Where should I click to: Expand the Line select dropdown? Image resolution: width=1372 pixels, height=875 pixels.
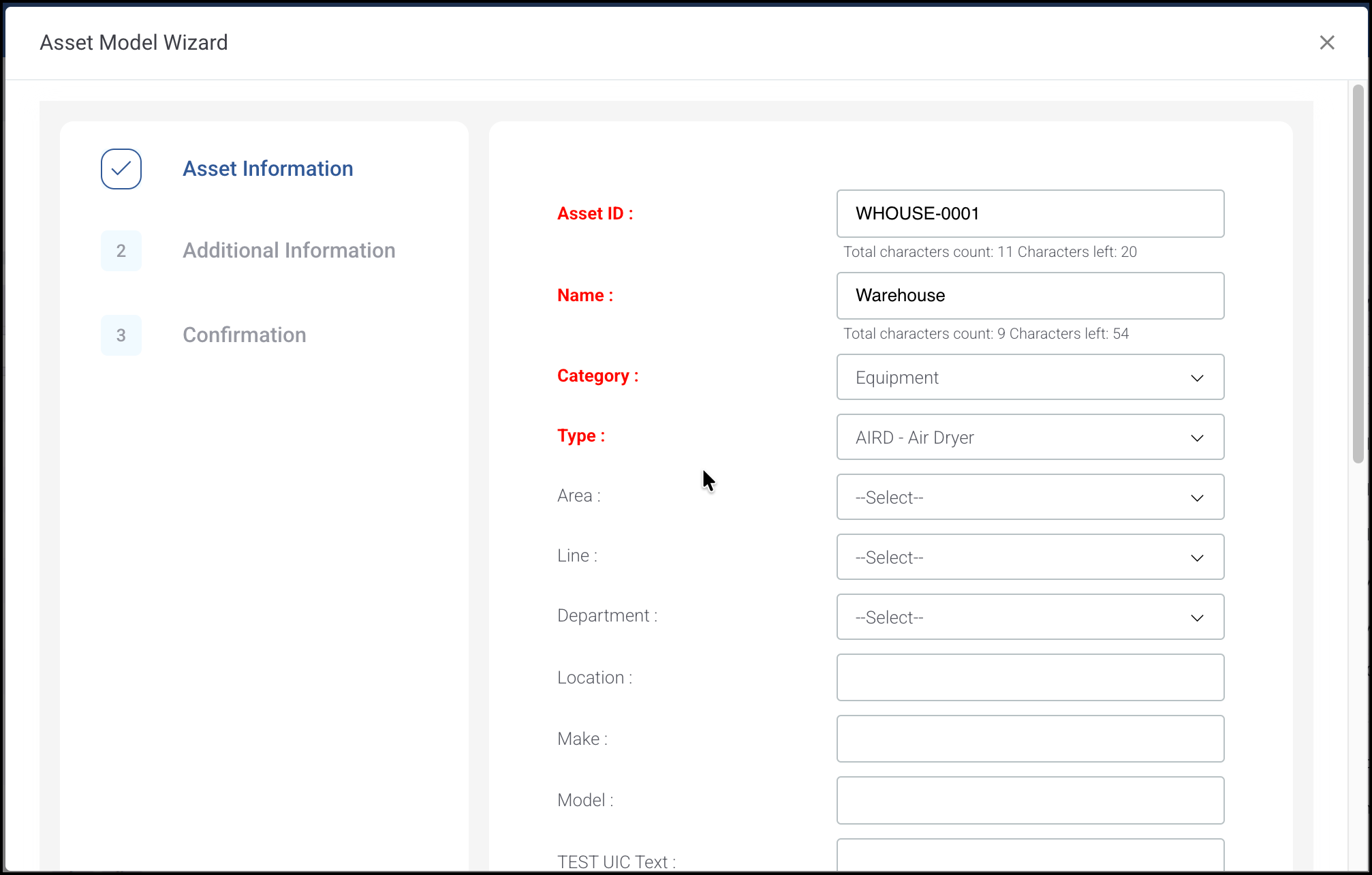[x=1029, y=557]
